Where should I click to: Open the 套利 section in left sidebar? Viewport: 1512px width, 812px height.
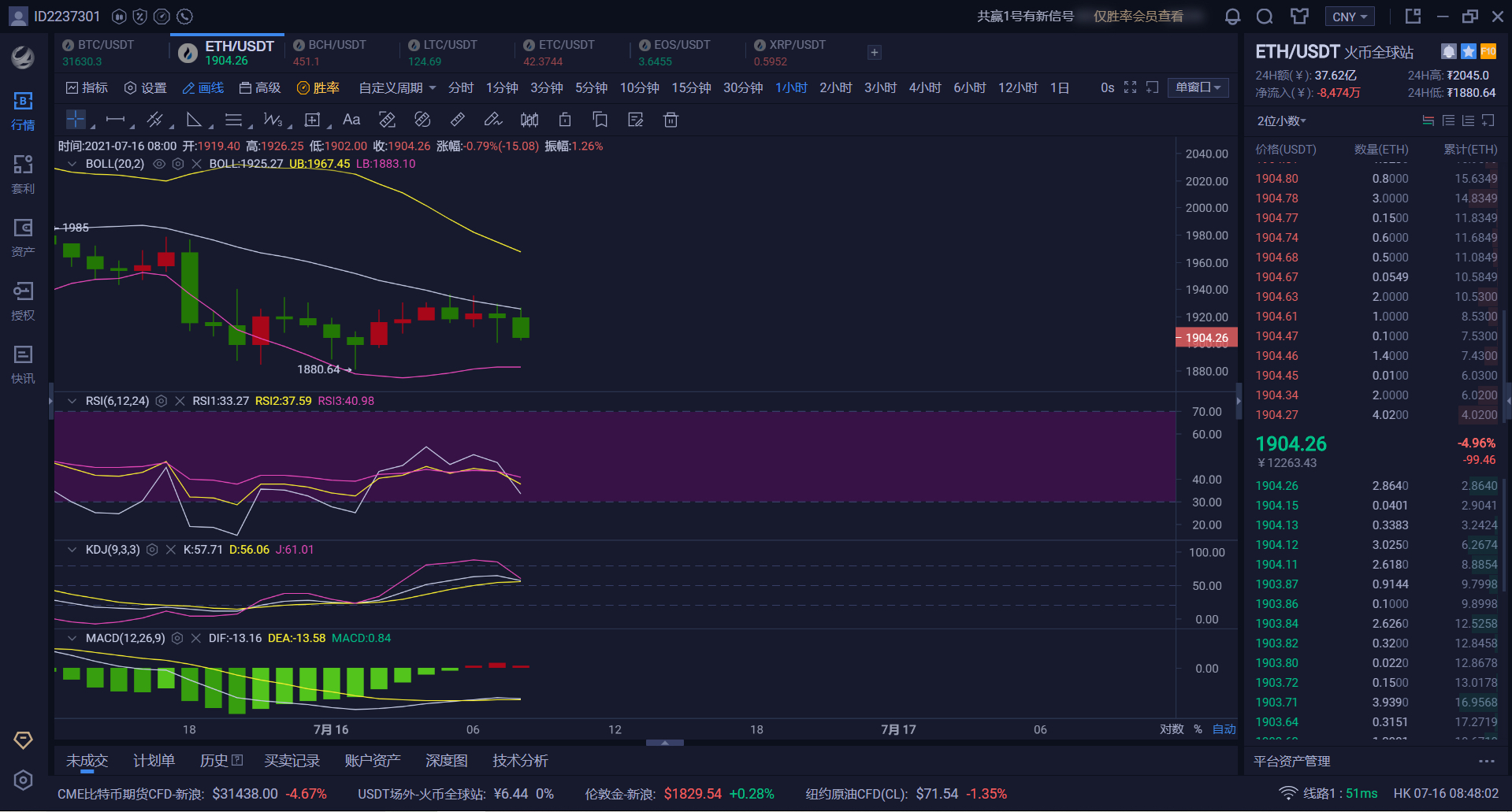coord(23,172)
